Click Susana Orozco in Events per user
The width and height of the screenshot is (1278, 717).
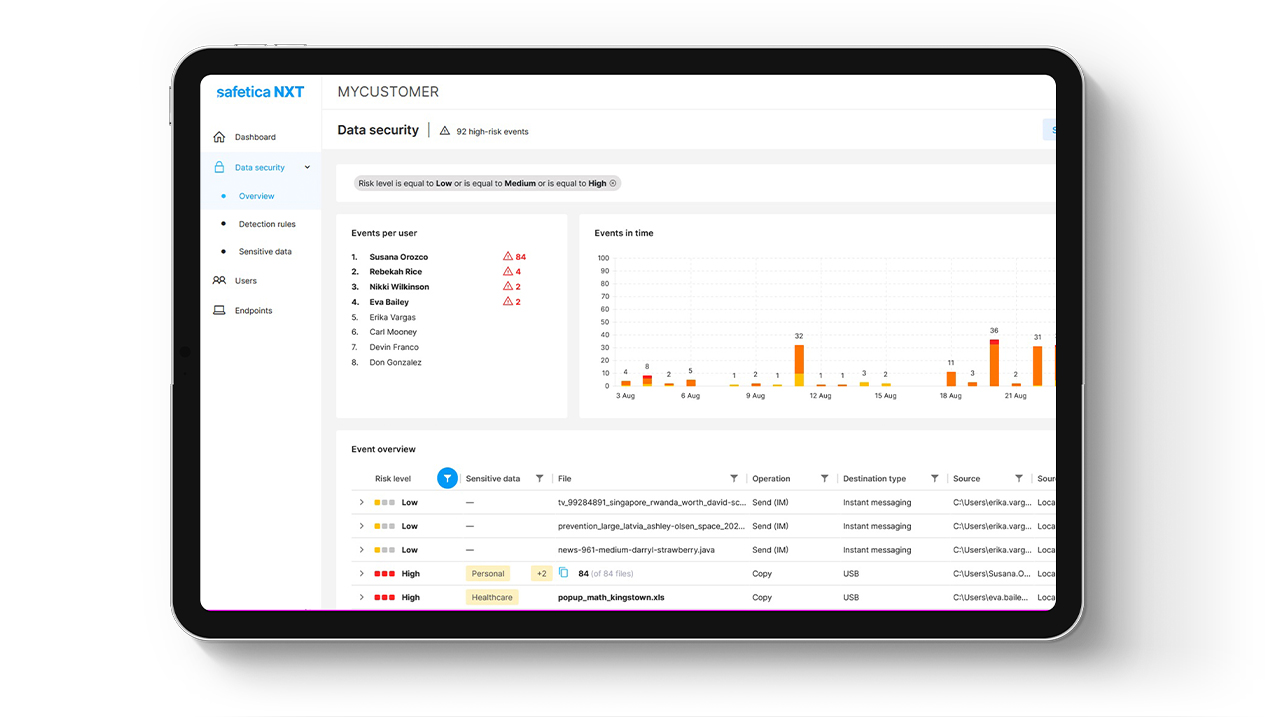tap(399, 257)
